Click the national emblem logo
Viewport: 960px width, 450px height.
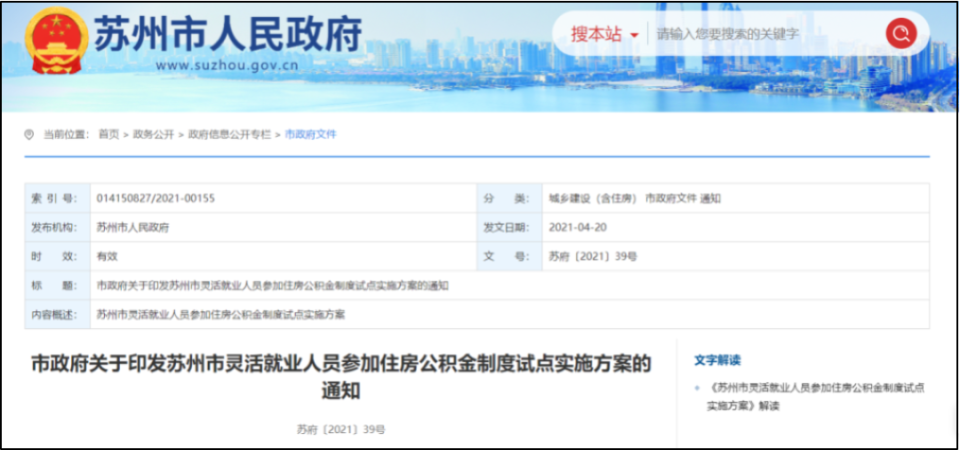point(57,42)
